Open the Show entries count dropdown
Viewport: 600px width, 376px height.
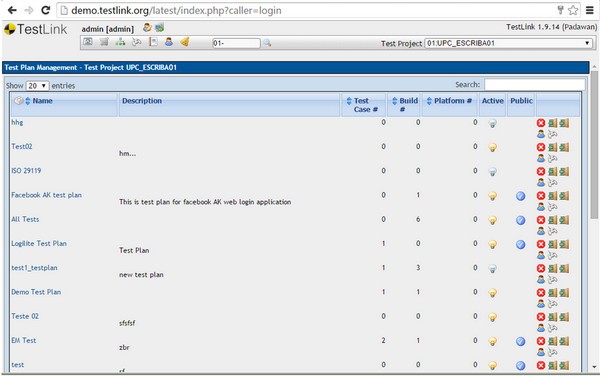coord(37,86)
